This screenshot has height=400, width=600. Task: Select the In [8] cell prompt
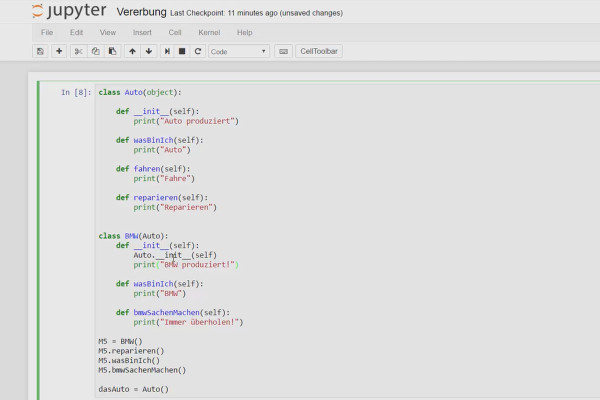pyautogui.click(x=76, y=92)
